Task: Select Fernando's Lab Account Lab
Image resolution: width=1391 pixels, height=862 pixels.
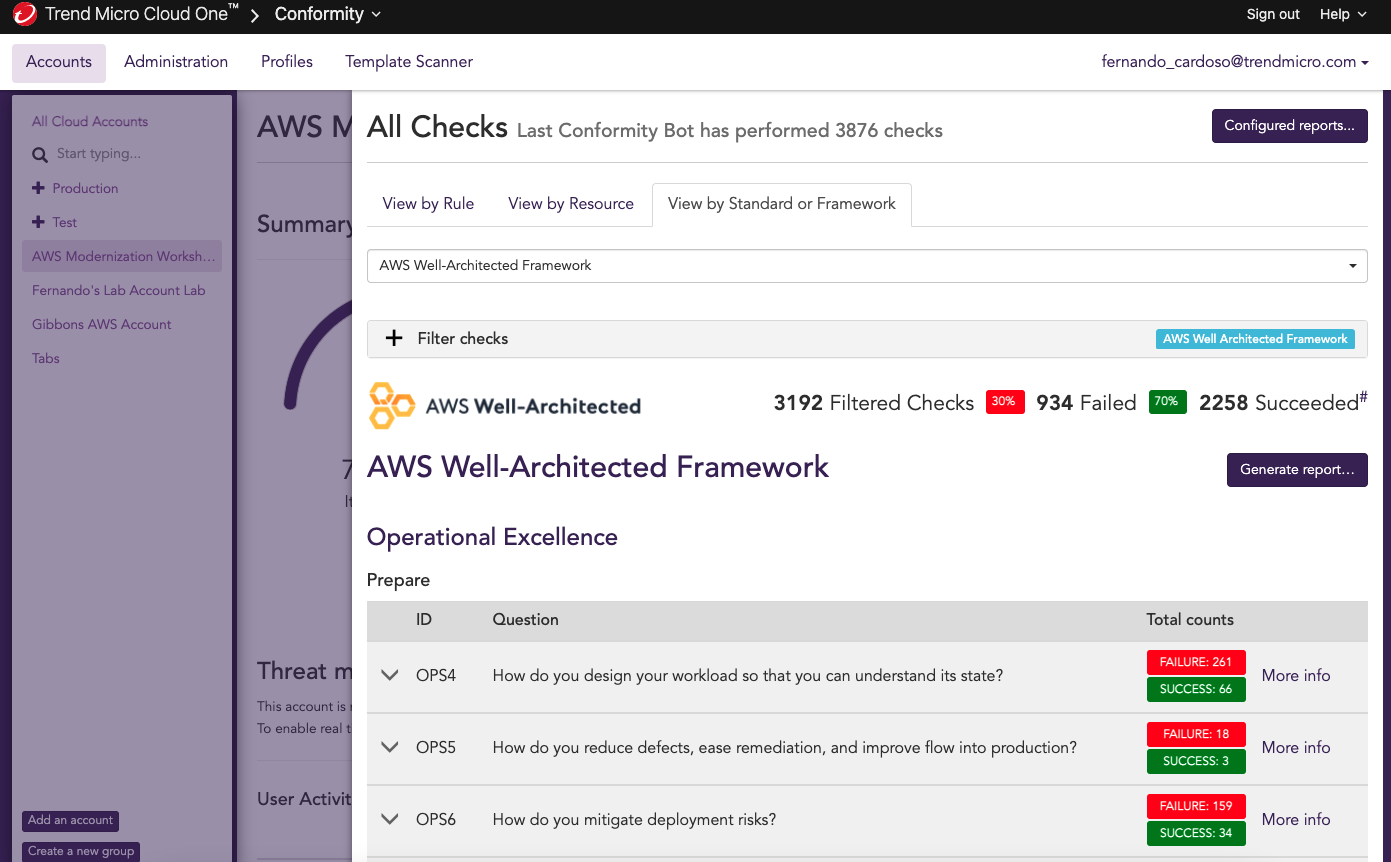Action: (118, 290)
